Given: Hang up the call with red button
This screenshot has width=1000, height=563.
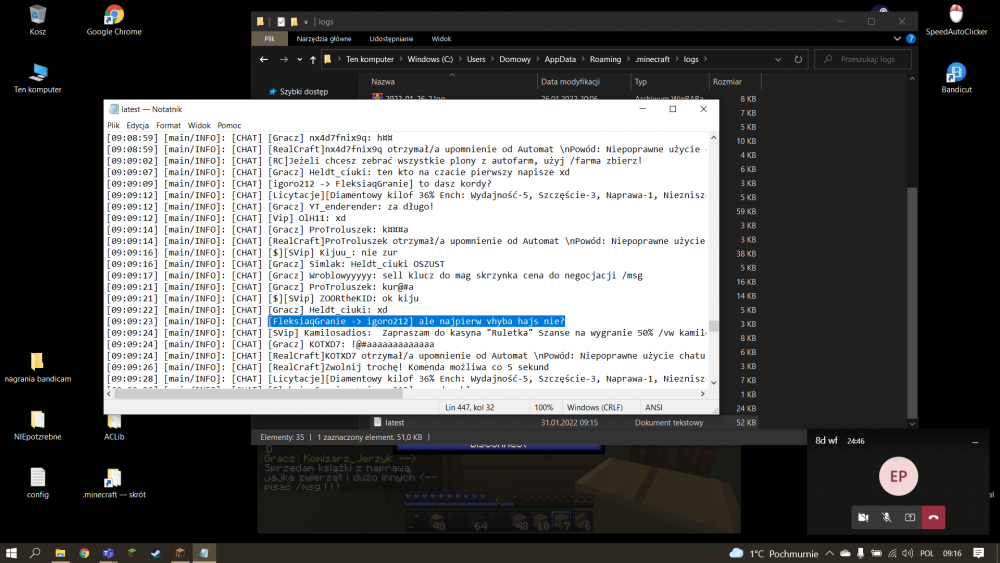Looking at the screenshot, I should click(x=933, y=517).
